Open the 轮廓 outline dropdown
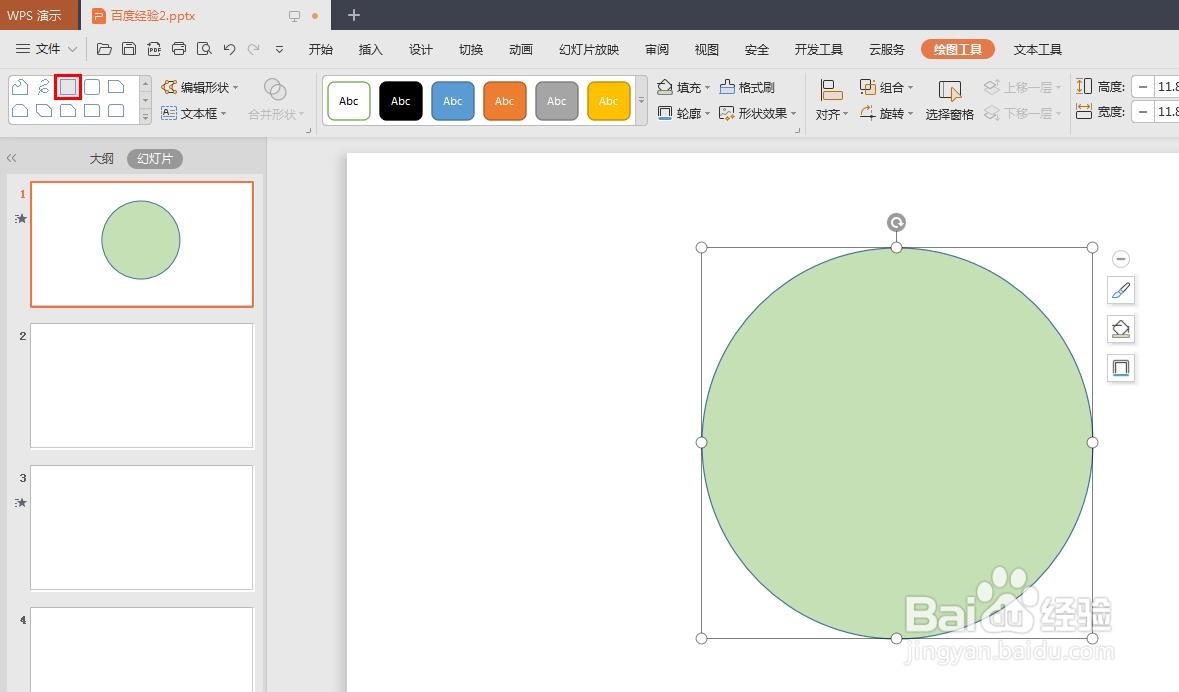The height and width of the screenshot is (692, 1179). point(683,114)
